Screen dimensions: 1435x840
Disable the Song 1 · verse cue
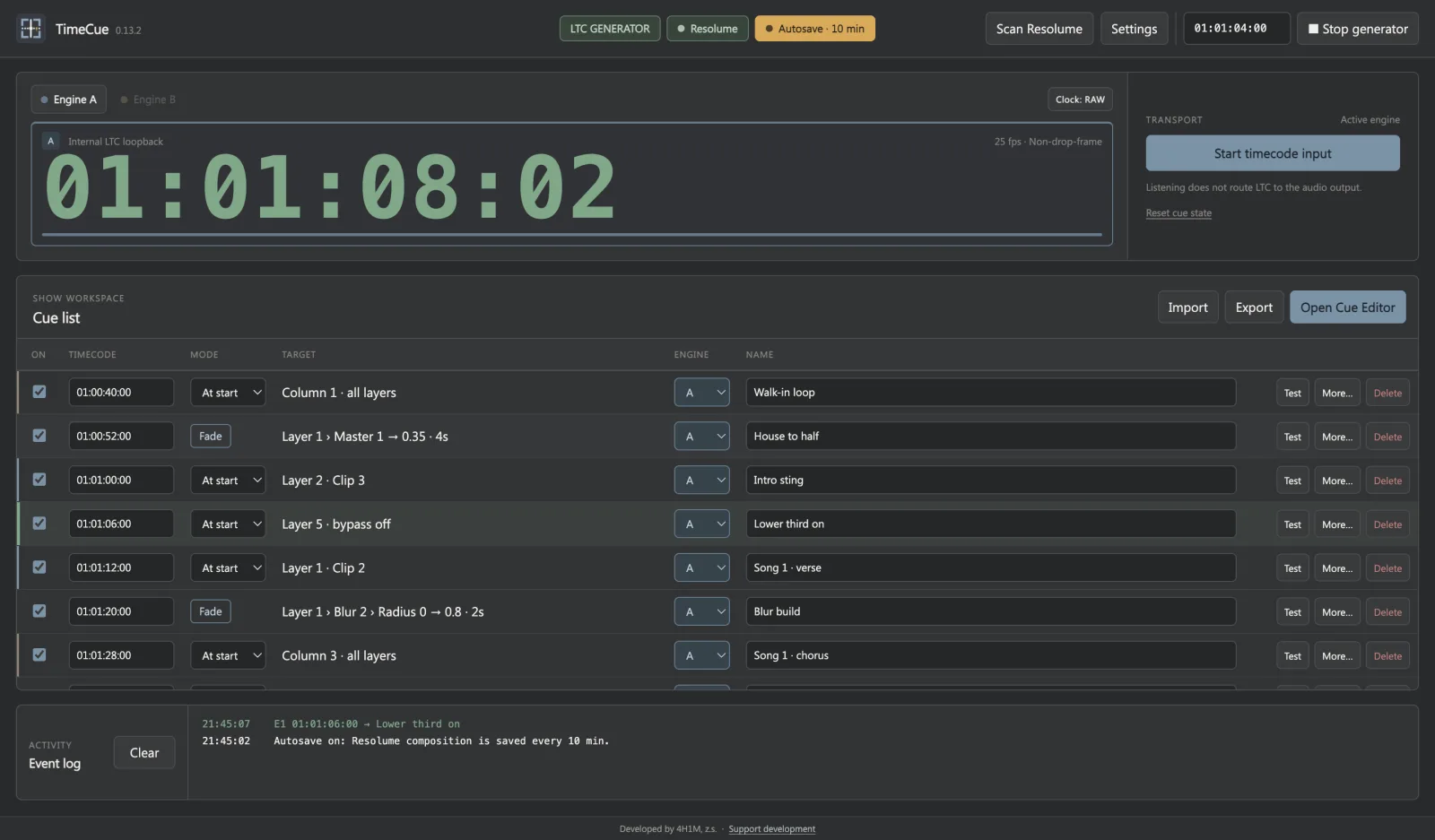click(39, 567)
